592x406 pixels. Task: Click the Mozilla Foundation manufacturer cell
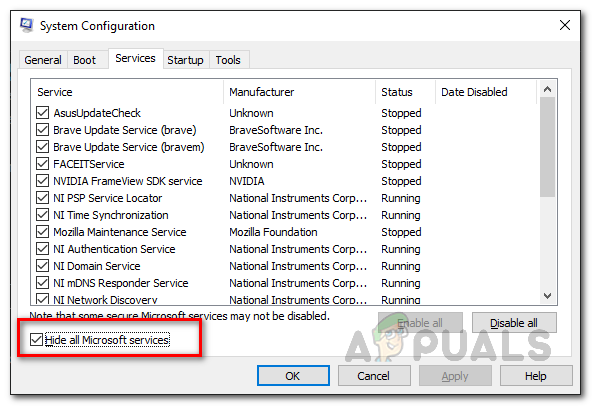pyautogui.click(x=273, y=232)
